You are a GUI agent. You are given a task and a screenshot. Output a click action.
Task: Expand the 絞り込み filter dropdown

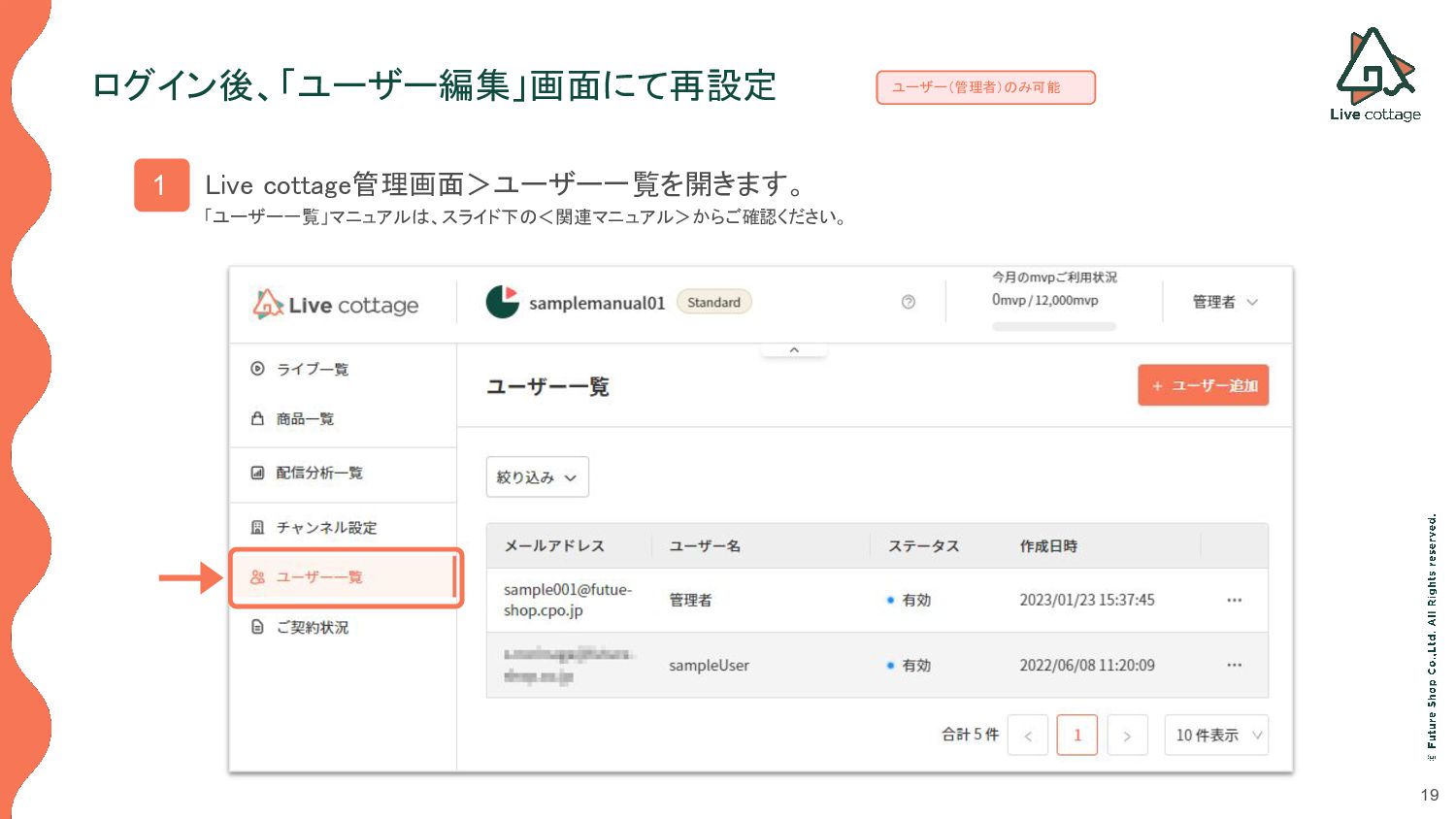click(537, 476)
